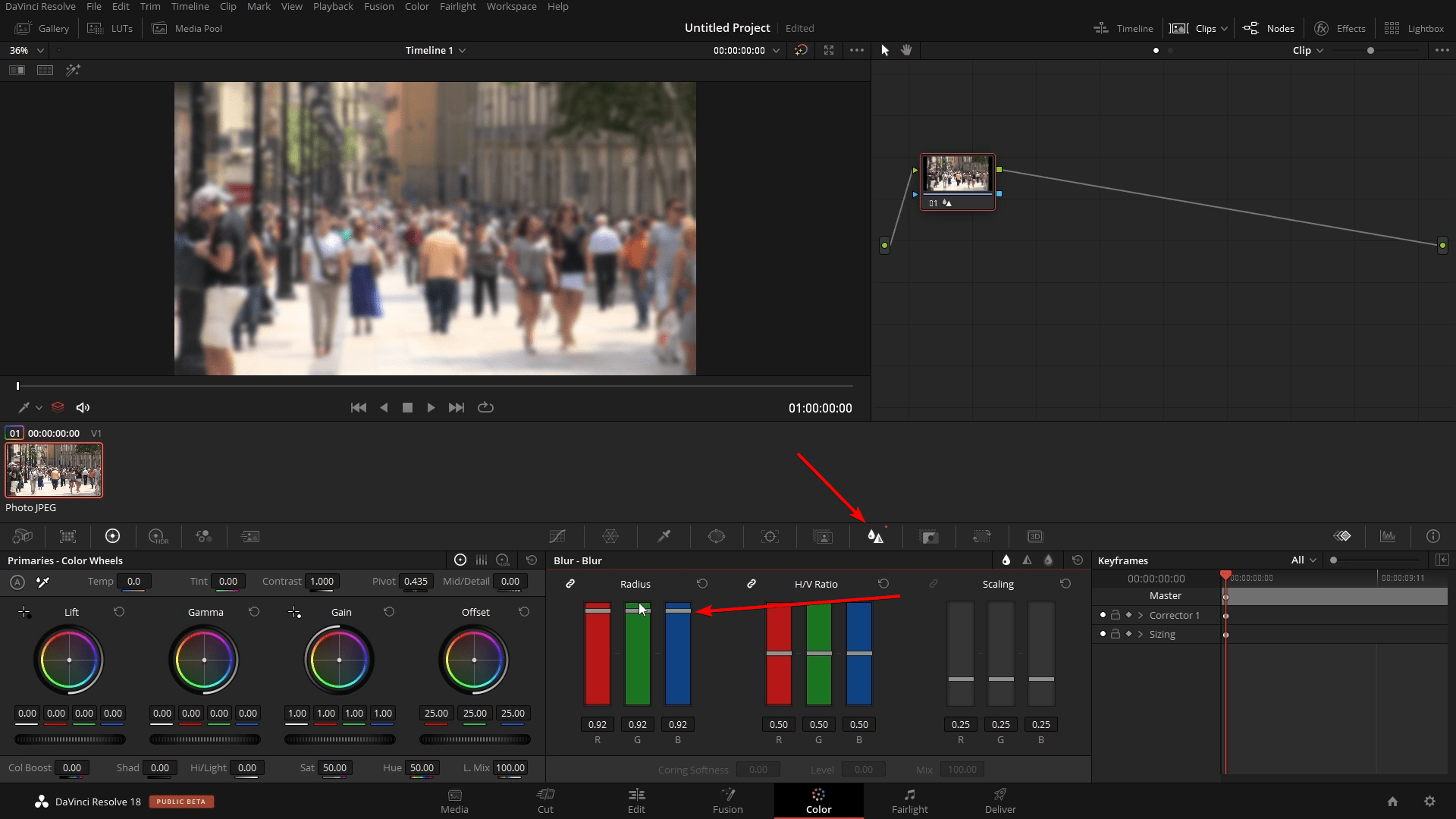1456x819 pixels.
Task: Open the Motion Effects palette
Action: (249, 536)
